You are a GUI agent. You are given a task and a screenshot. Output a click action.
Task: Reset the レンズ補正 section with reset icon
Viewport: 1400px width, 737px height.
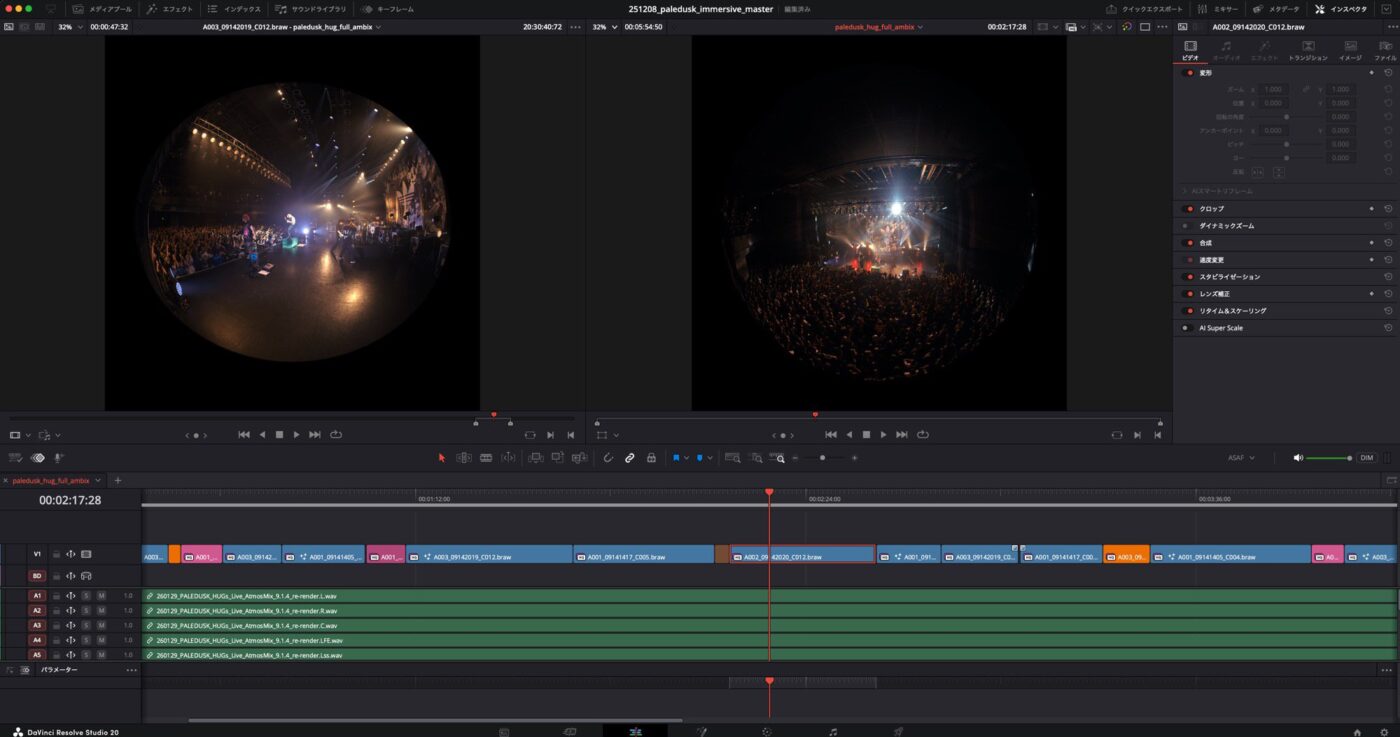(1388, 294)
